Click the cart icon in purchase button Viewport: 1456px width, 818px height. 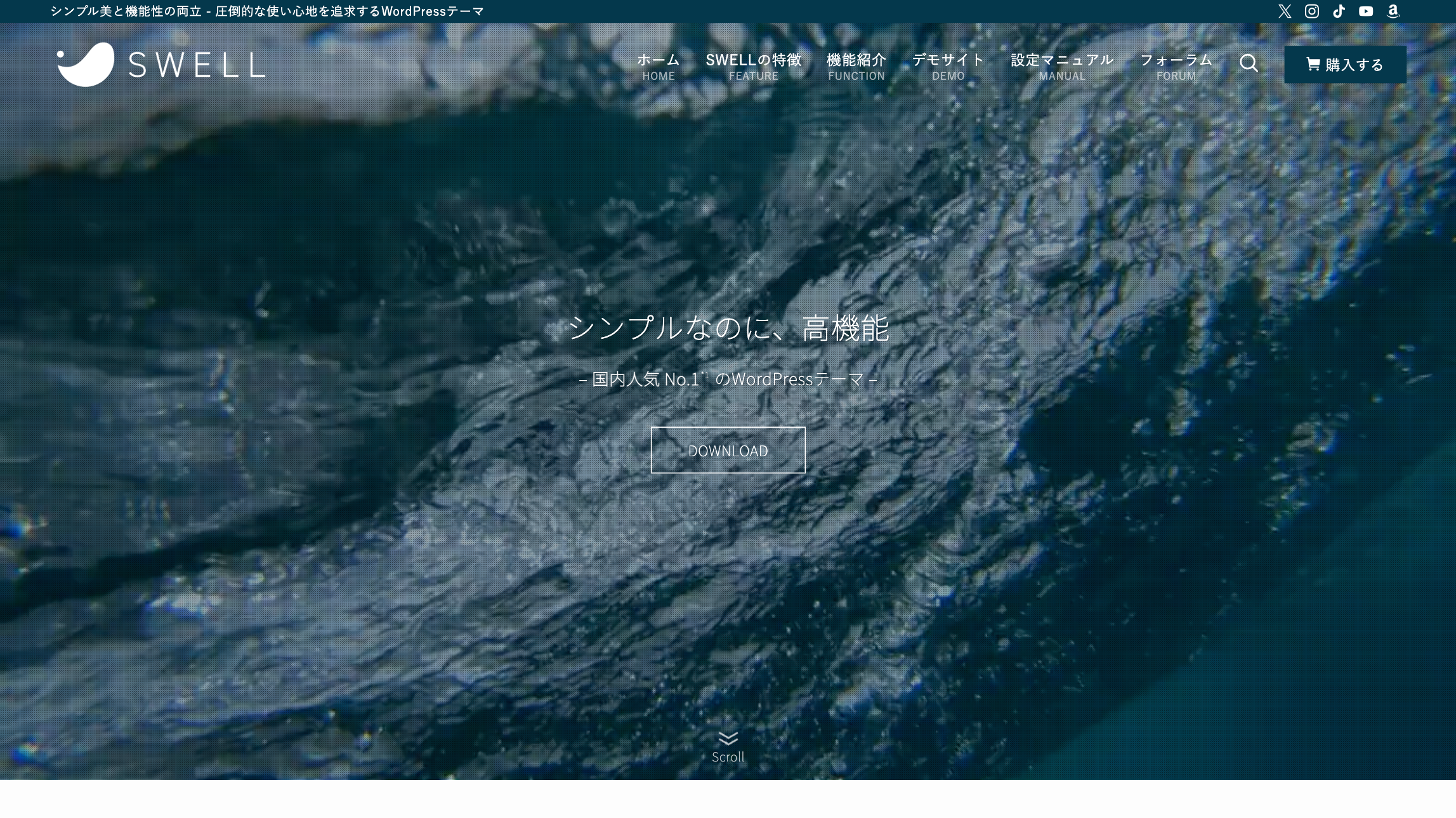click(1313, 64)
